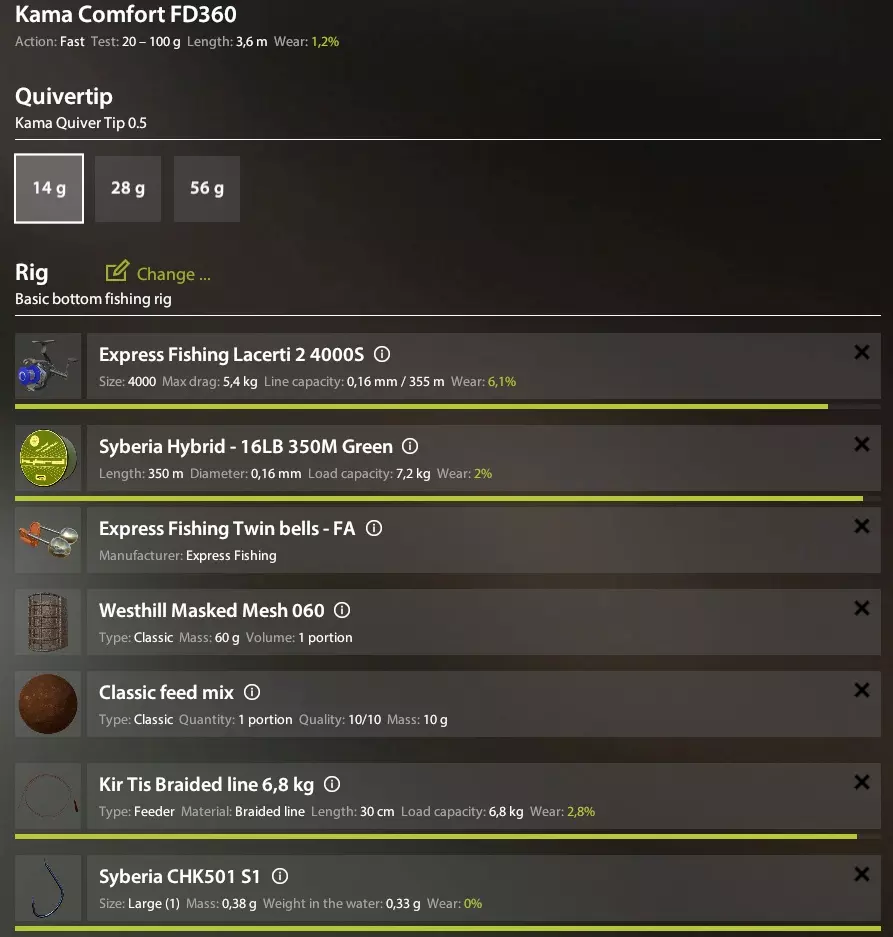Show details icon for Kir Tis Braided line
The image size is (893, 937).
coord(332,784)
